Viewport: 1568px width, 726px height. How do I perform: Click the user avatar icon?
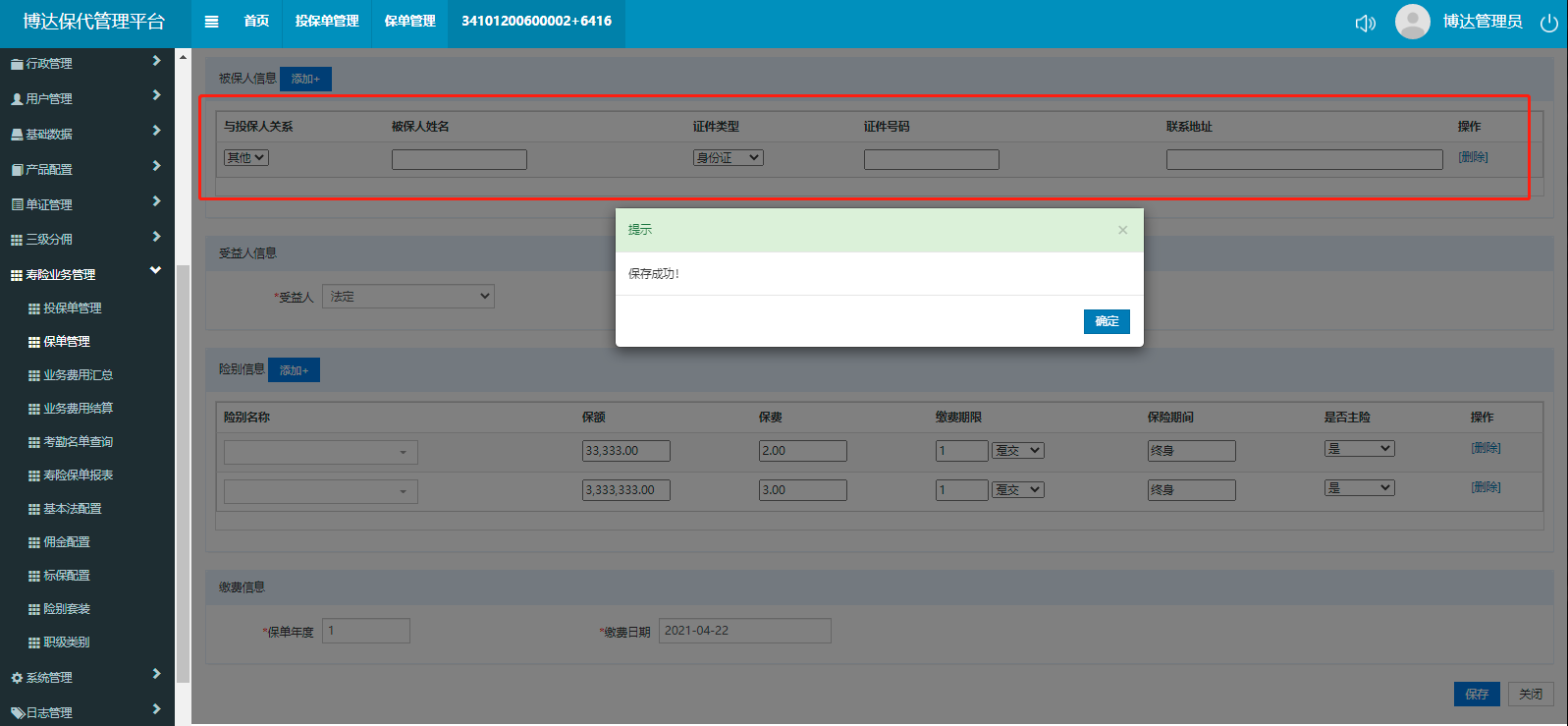(1412, 22)
